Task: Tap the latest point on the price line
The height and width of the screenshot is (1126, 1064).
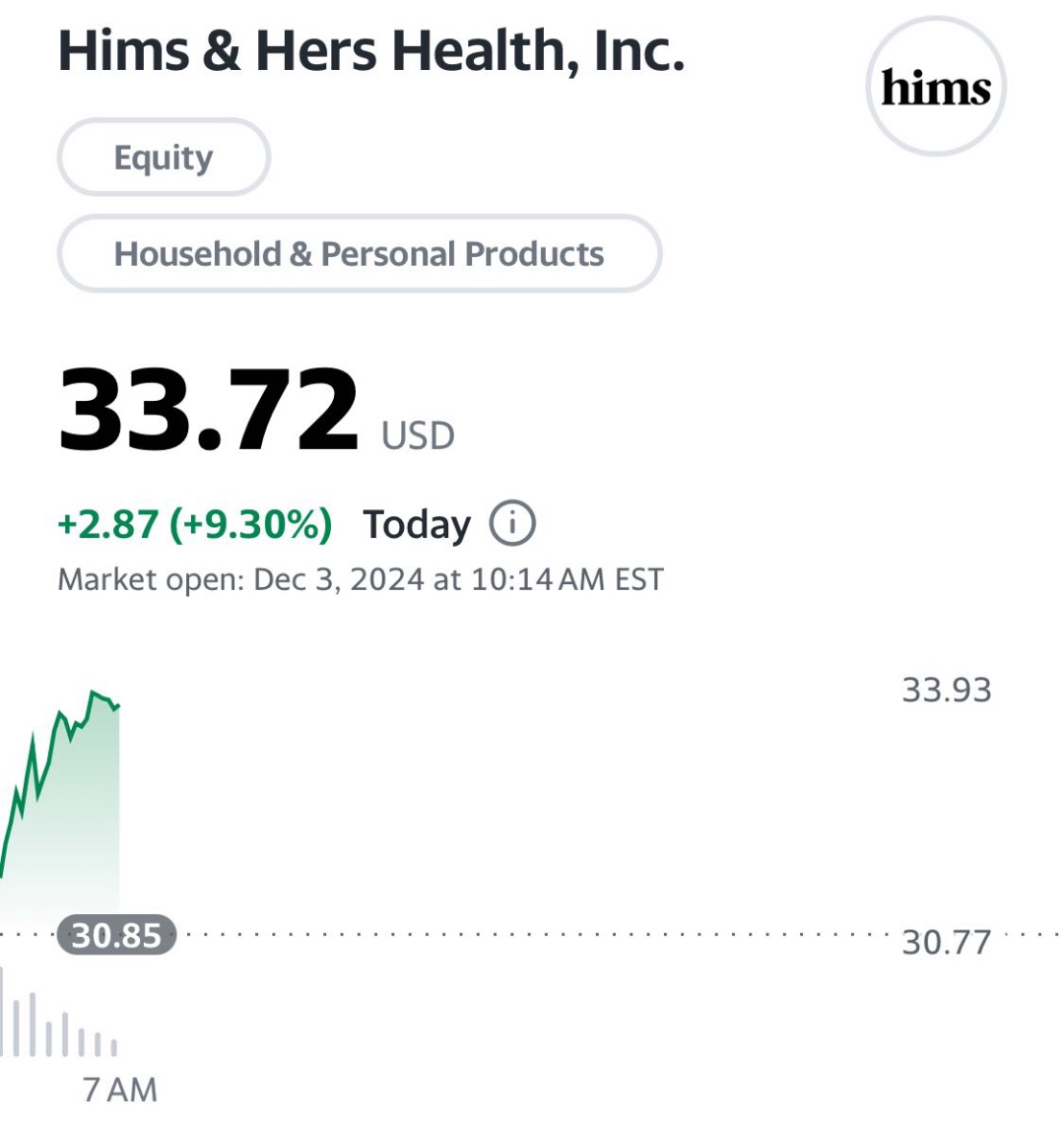Action: click(118, 706)
